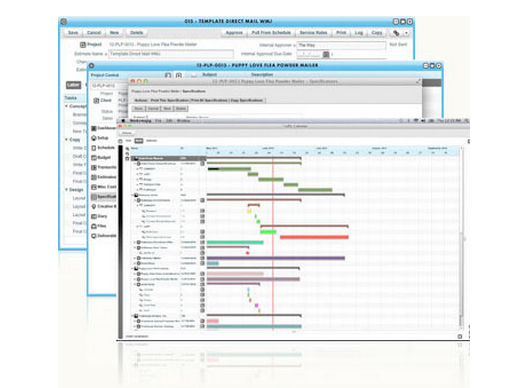Click Save in the Template Direct Mail estimate window
Screen dimensions: 505x388
(x=73, y=33)
